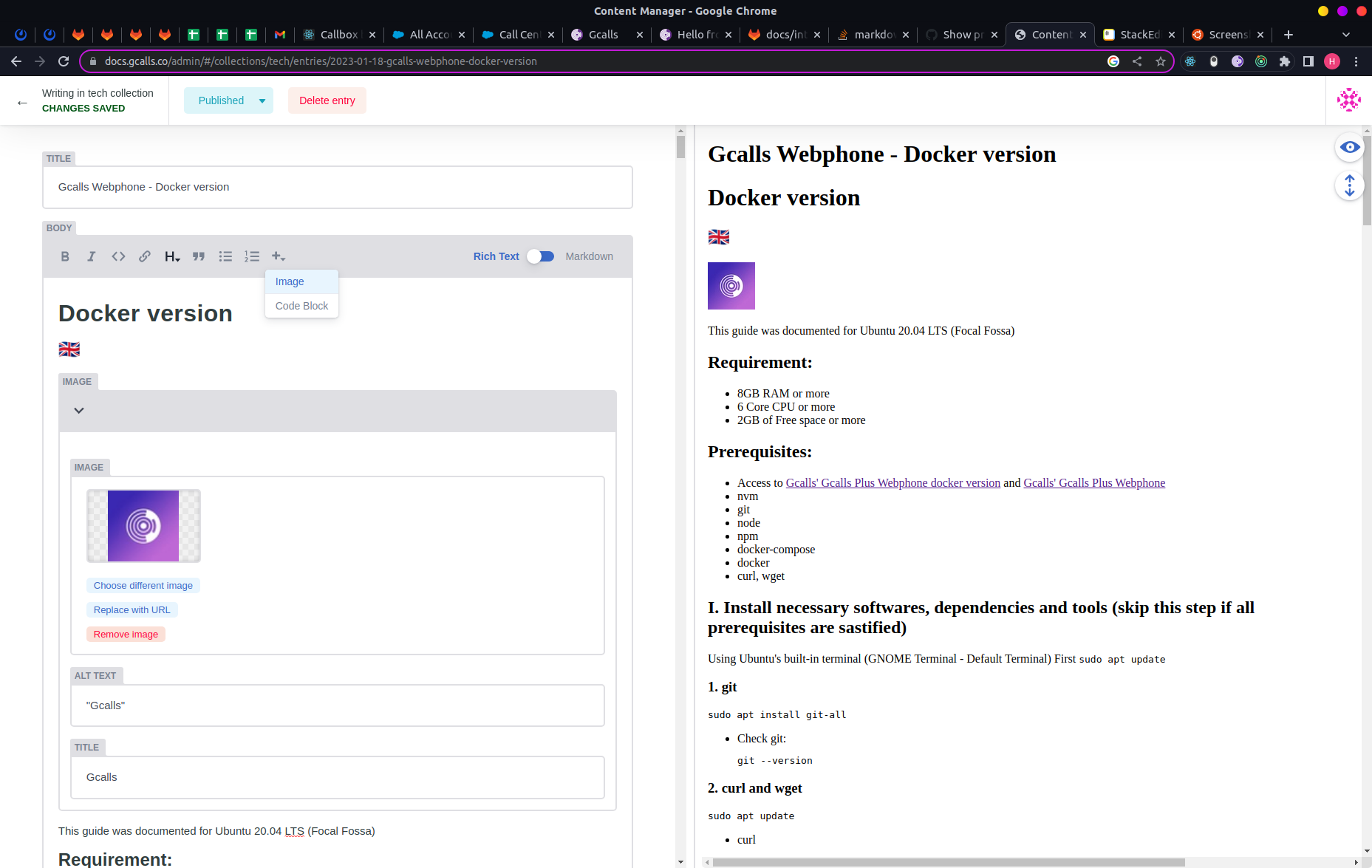Click the blockquote icon
The height and width of the screenshot is (868, 1372).
(199, 256)
